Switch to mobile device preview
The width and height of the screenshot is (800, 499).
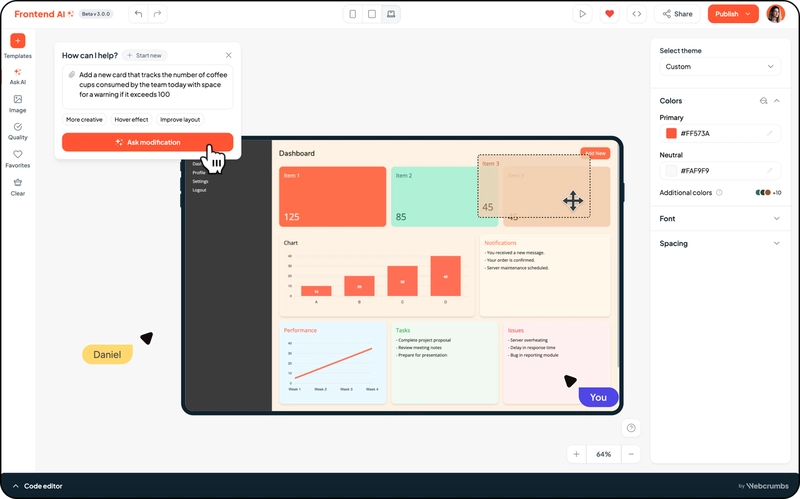tap(353, 14)
